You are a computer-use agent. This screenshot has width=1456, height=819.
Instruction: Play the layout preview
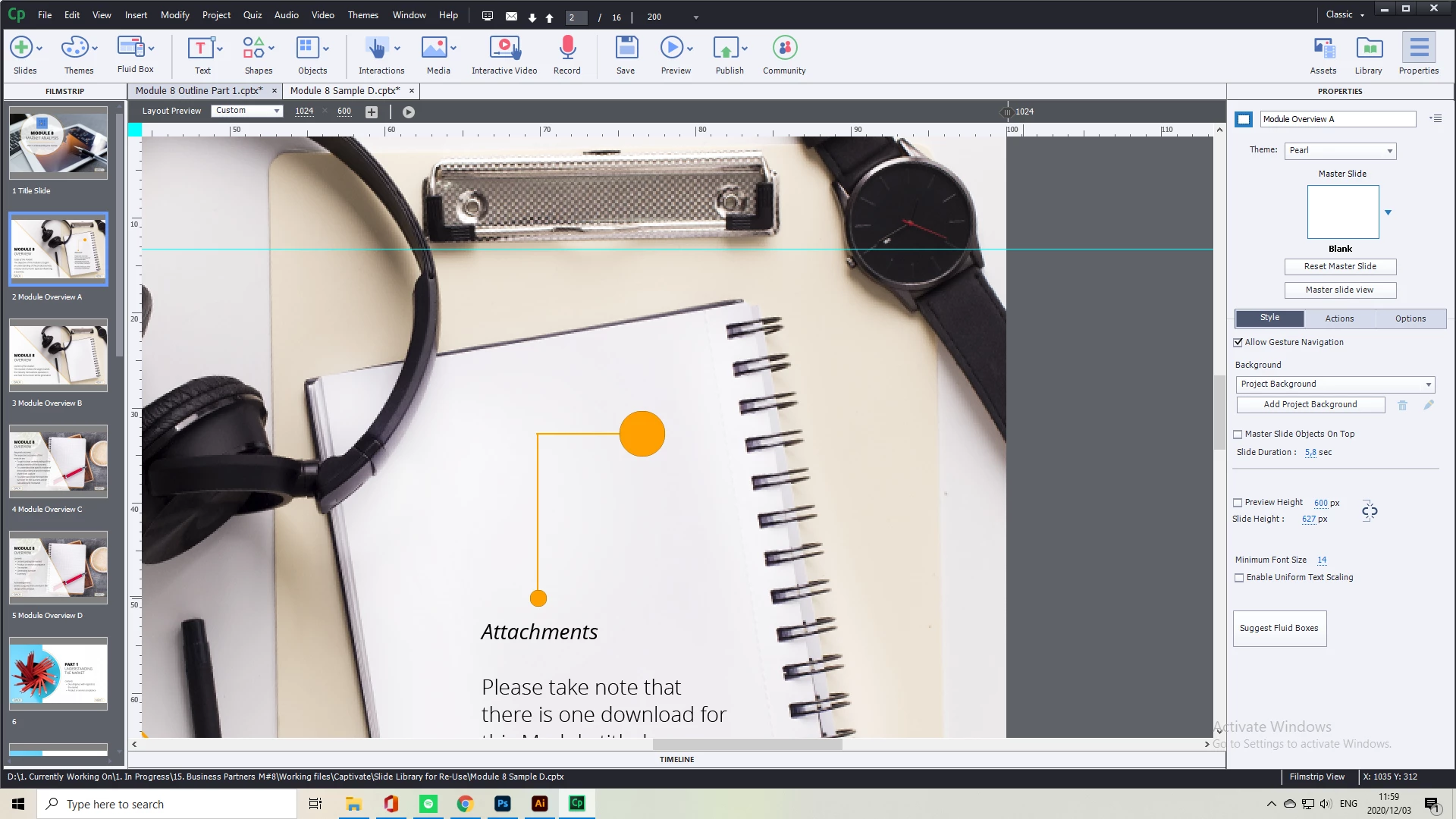tap(409, 112)
